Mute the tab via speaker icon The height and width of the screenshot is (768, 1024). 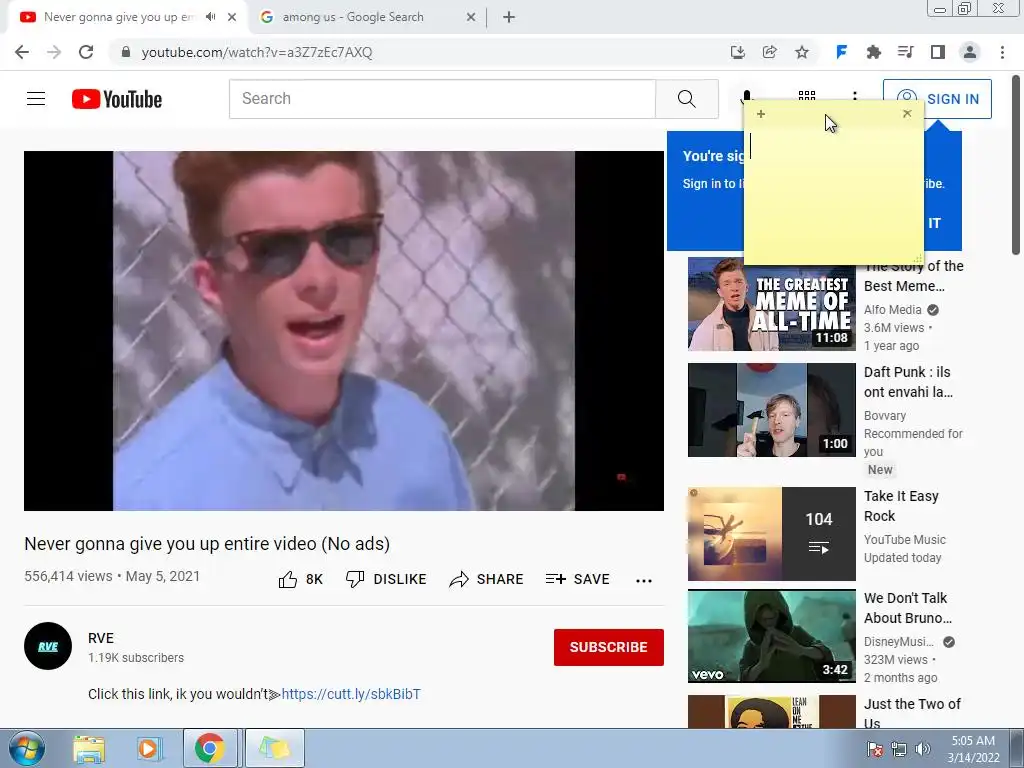click(210, 17)
